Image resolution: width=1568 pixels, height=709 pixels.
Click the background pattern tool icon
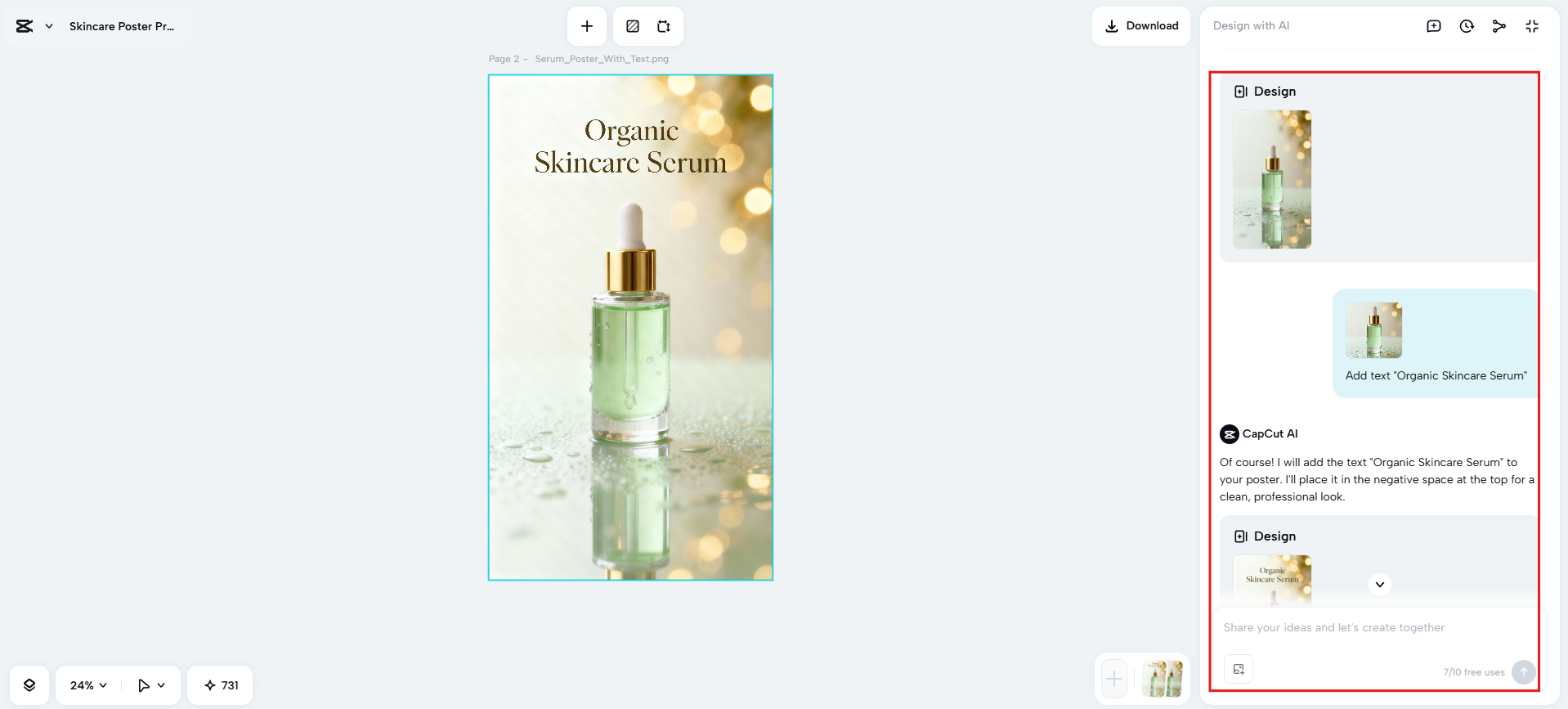coord(633,26)
